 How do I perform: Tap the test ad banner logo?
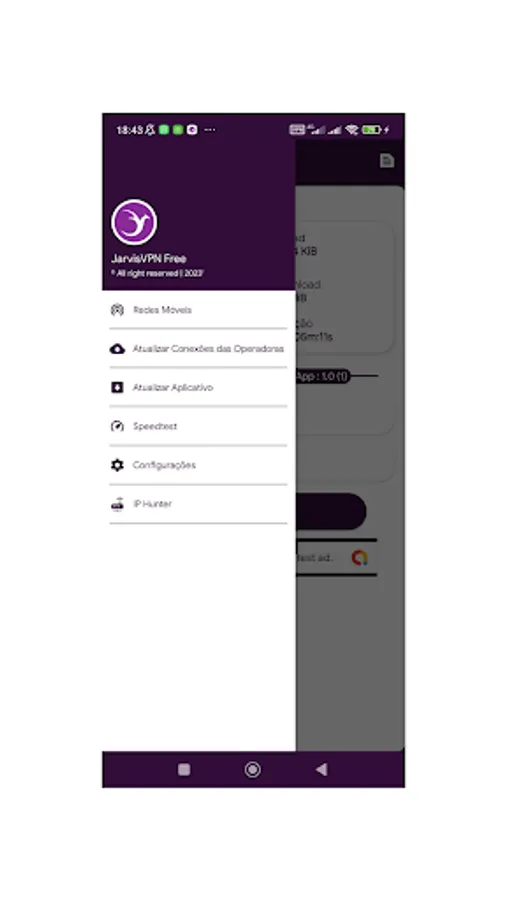tap(360, 557)
